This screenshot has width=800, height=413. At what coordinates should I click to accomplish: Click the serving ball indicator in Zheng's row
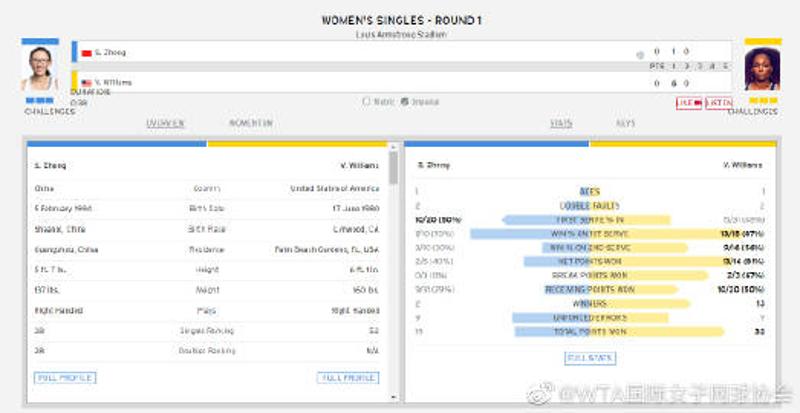pos(640,54)
